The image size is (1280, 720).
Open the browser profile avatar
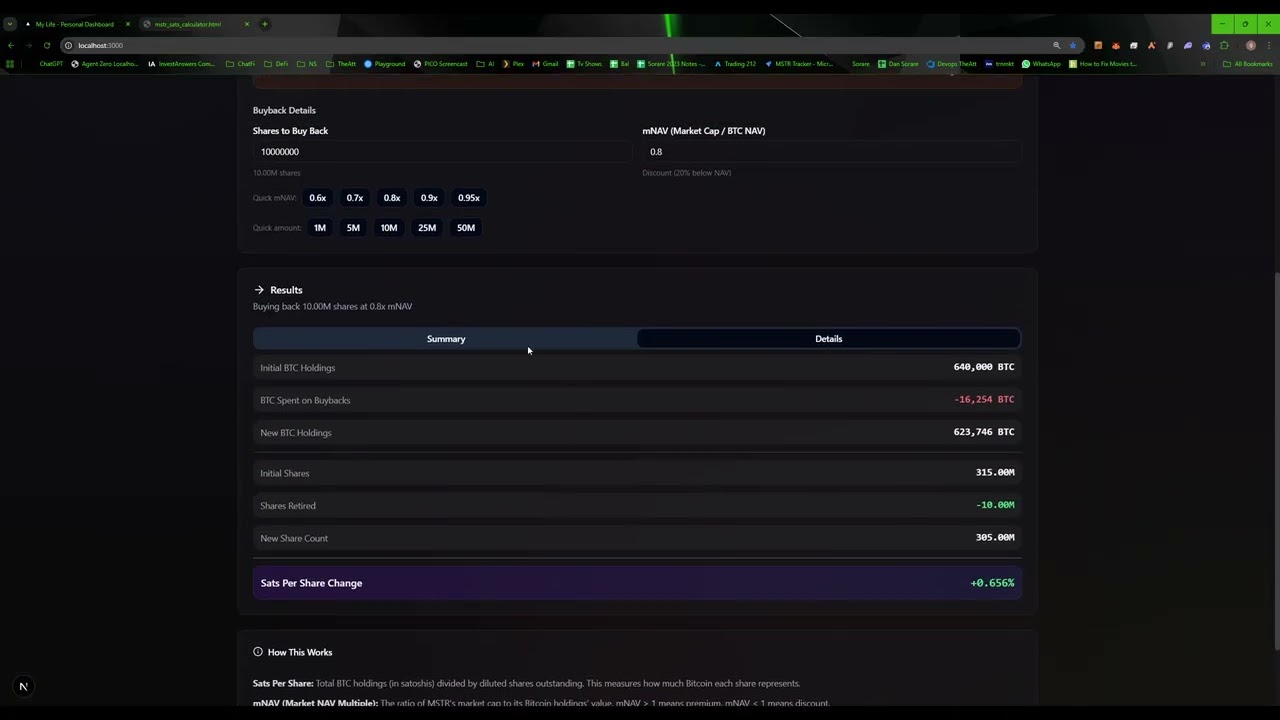click(1250, 45)
